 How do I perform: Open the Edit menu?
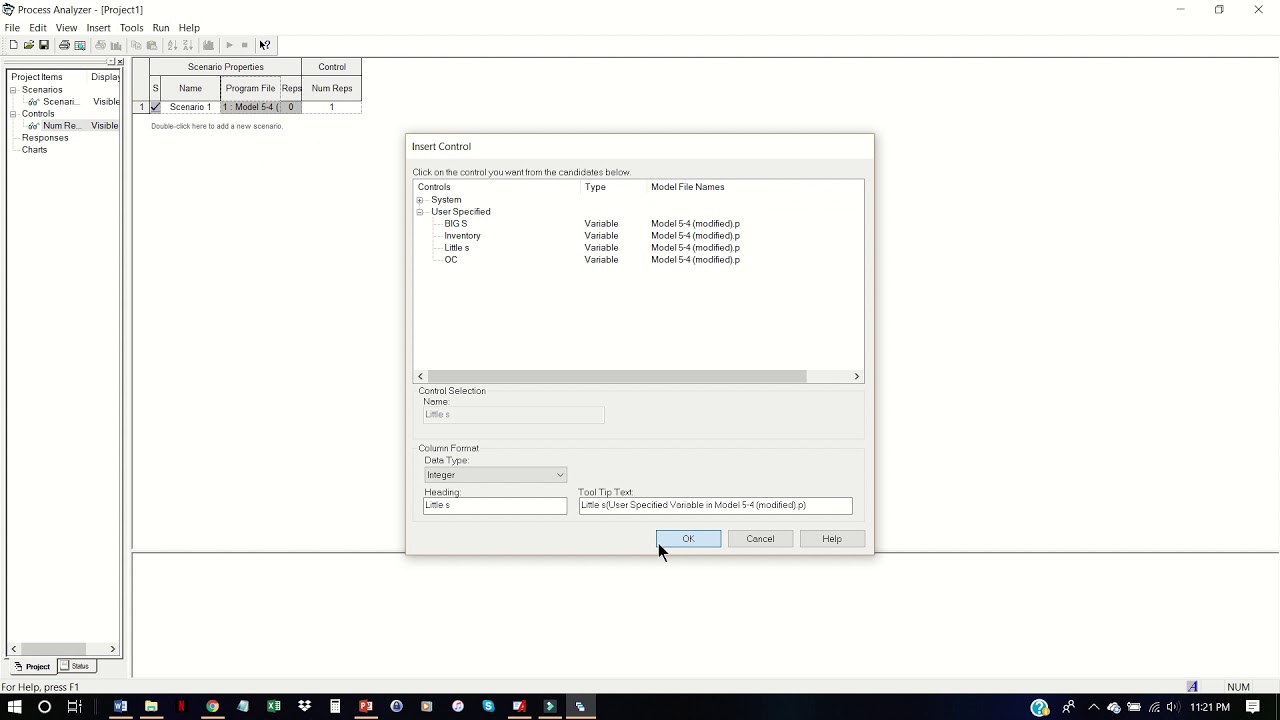[x=38, y=28]
